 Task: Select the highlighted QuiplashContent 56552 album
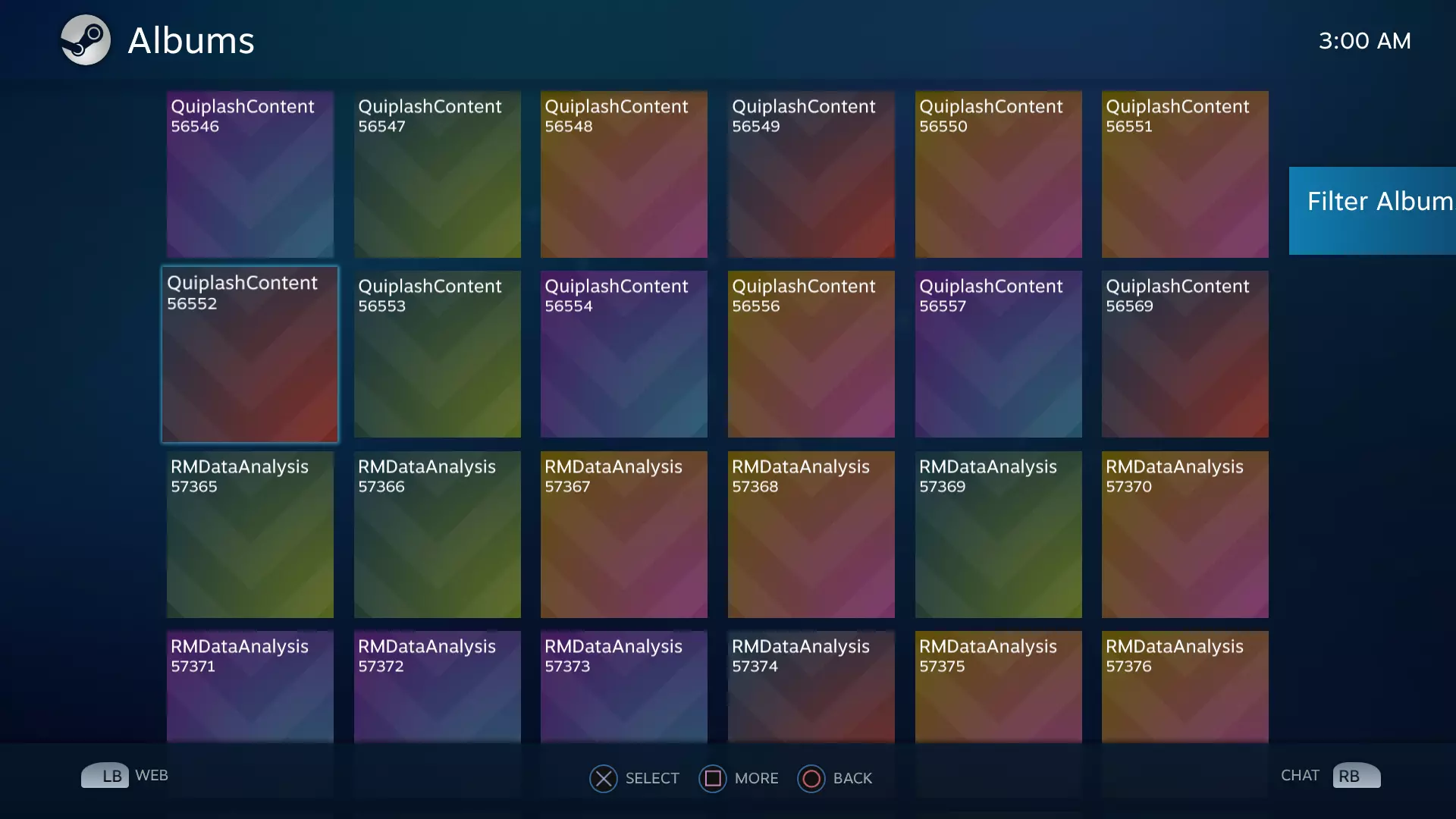[x=250, y=354]
